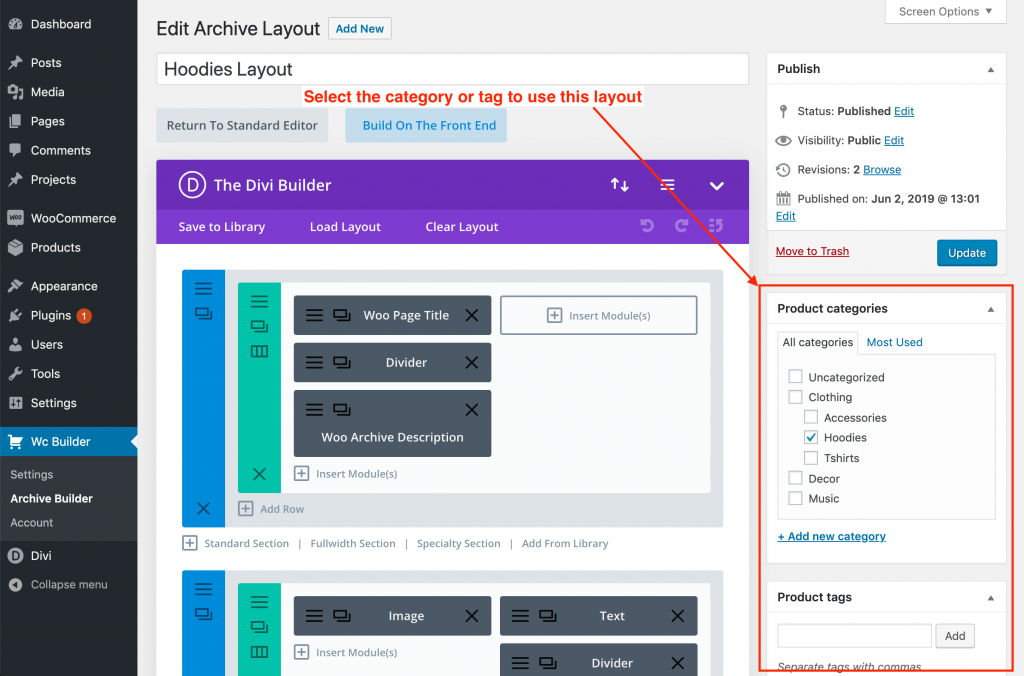Clone the first Divider module
This screenshot has height=676, width=1024.
(342, 362)
